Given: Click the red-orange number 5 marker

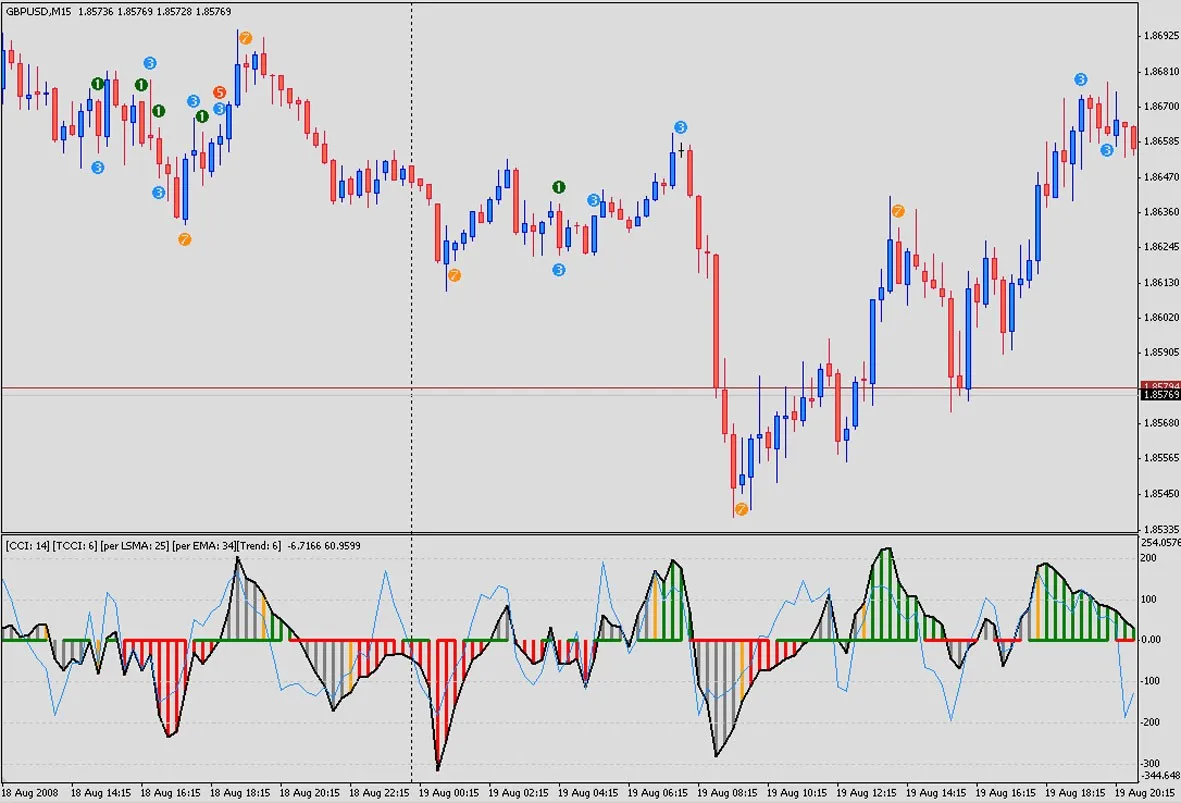Looking at the screenshot, I should coord(220,93).
